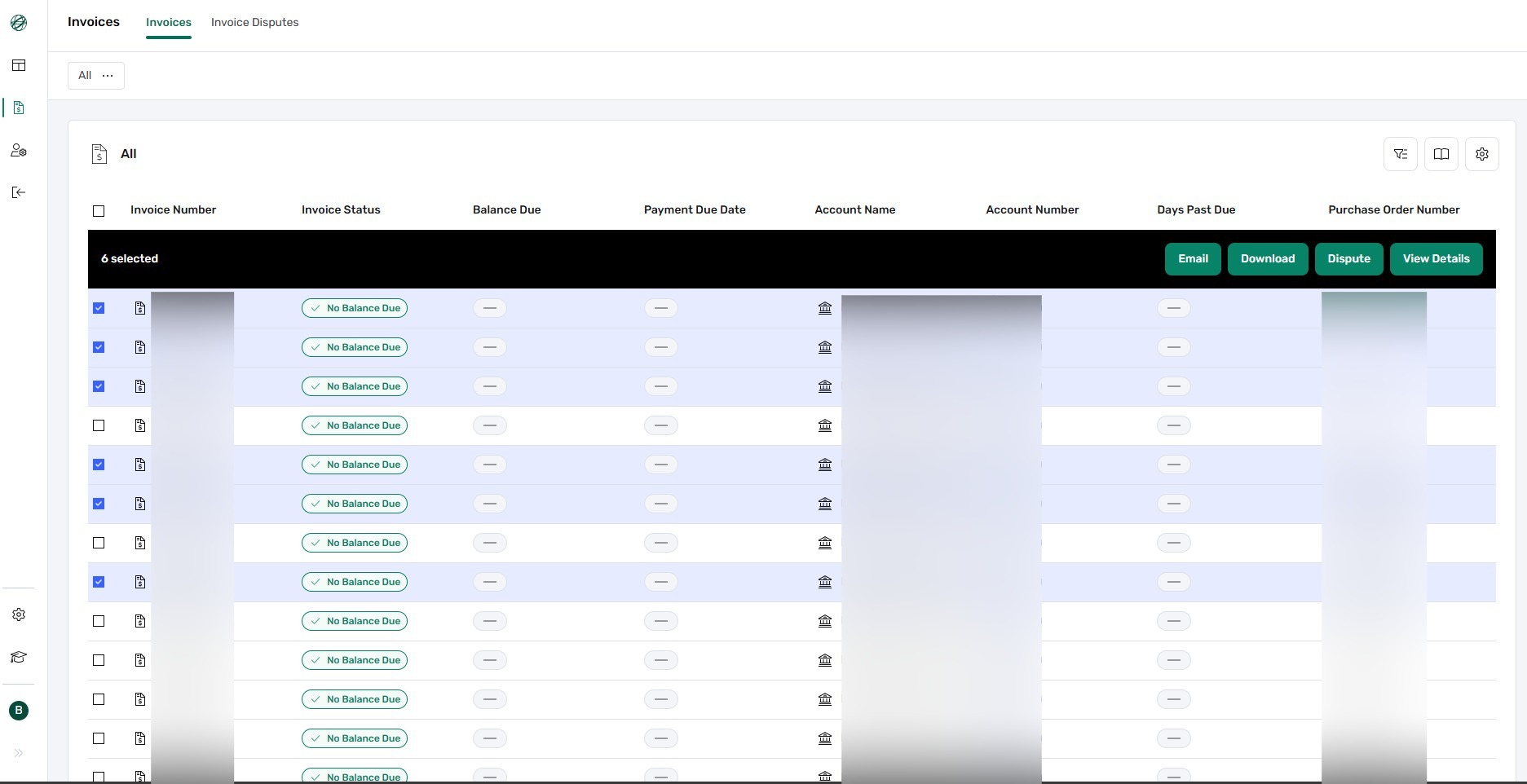Click the Payment Due Date column header
The image size is (1527, 784).
pyautogui.click(x=695, y=210)
